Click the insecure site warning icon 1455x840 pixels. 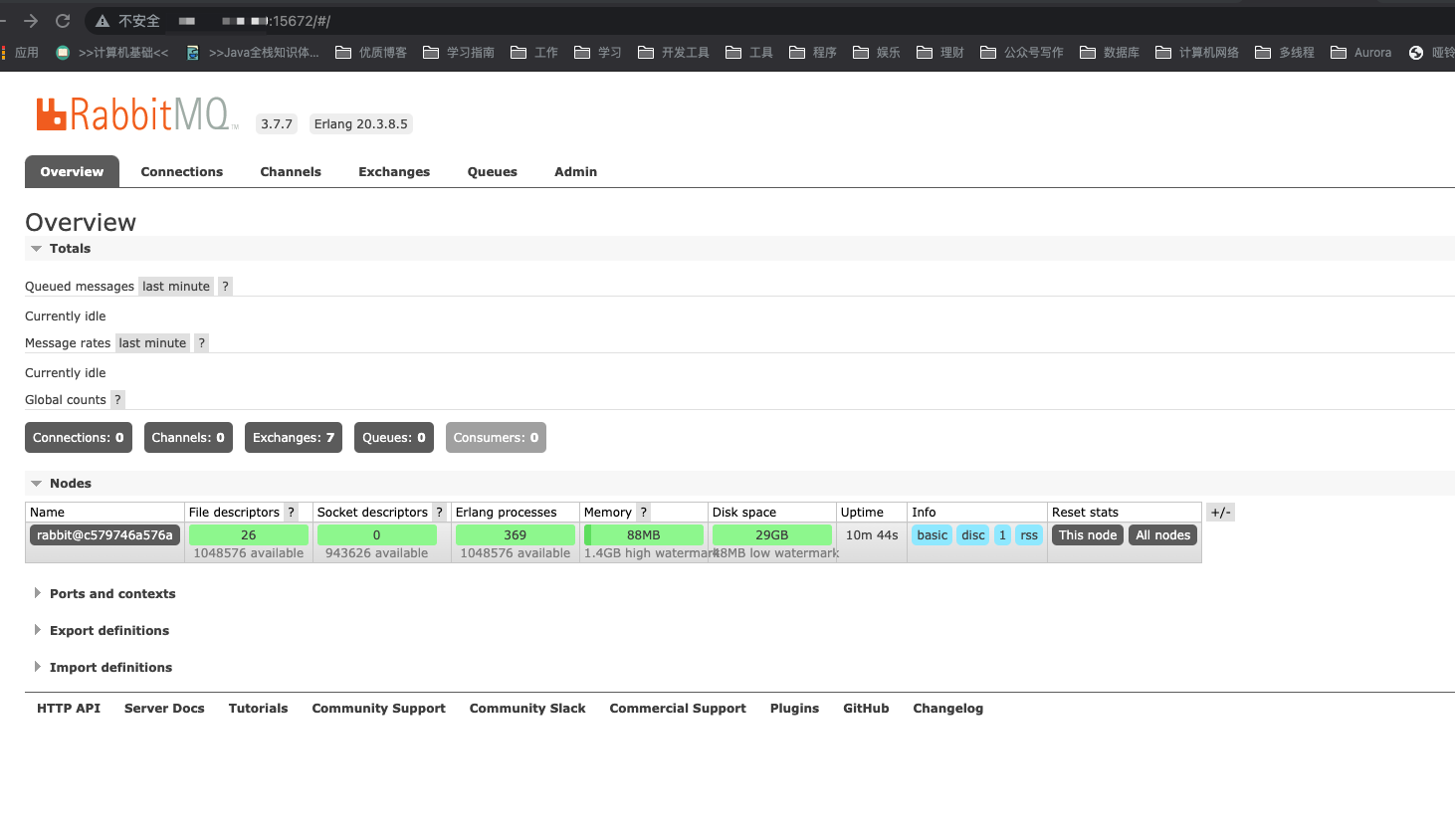(x=103, y=21)
